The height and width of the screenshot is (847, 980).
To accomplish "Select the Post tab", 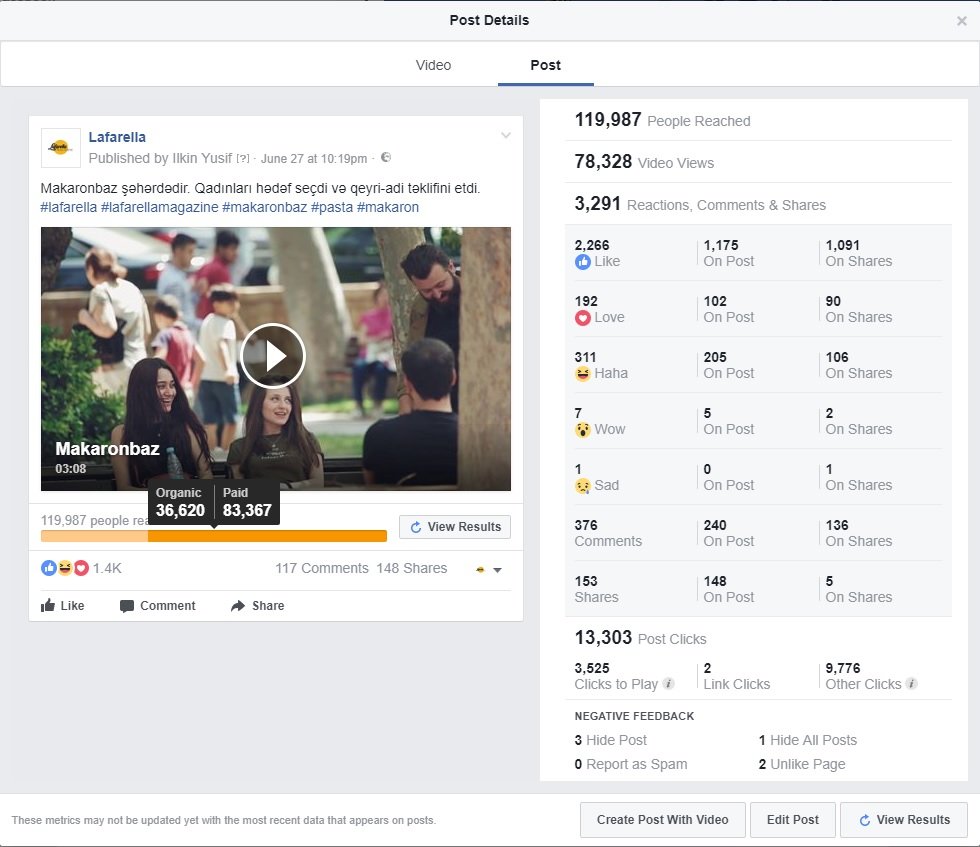I will pos(545,65).
